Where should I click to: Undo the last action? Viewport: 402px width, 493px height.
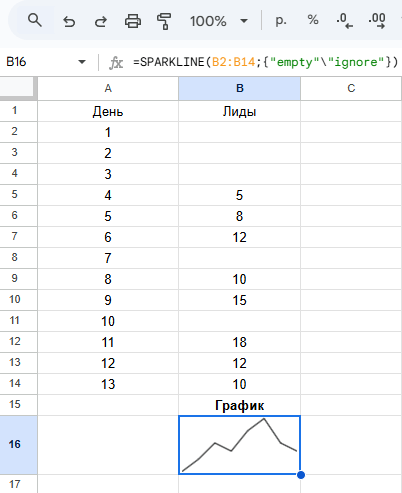tap(69, 22)
